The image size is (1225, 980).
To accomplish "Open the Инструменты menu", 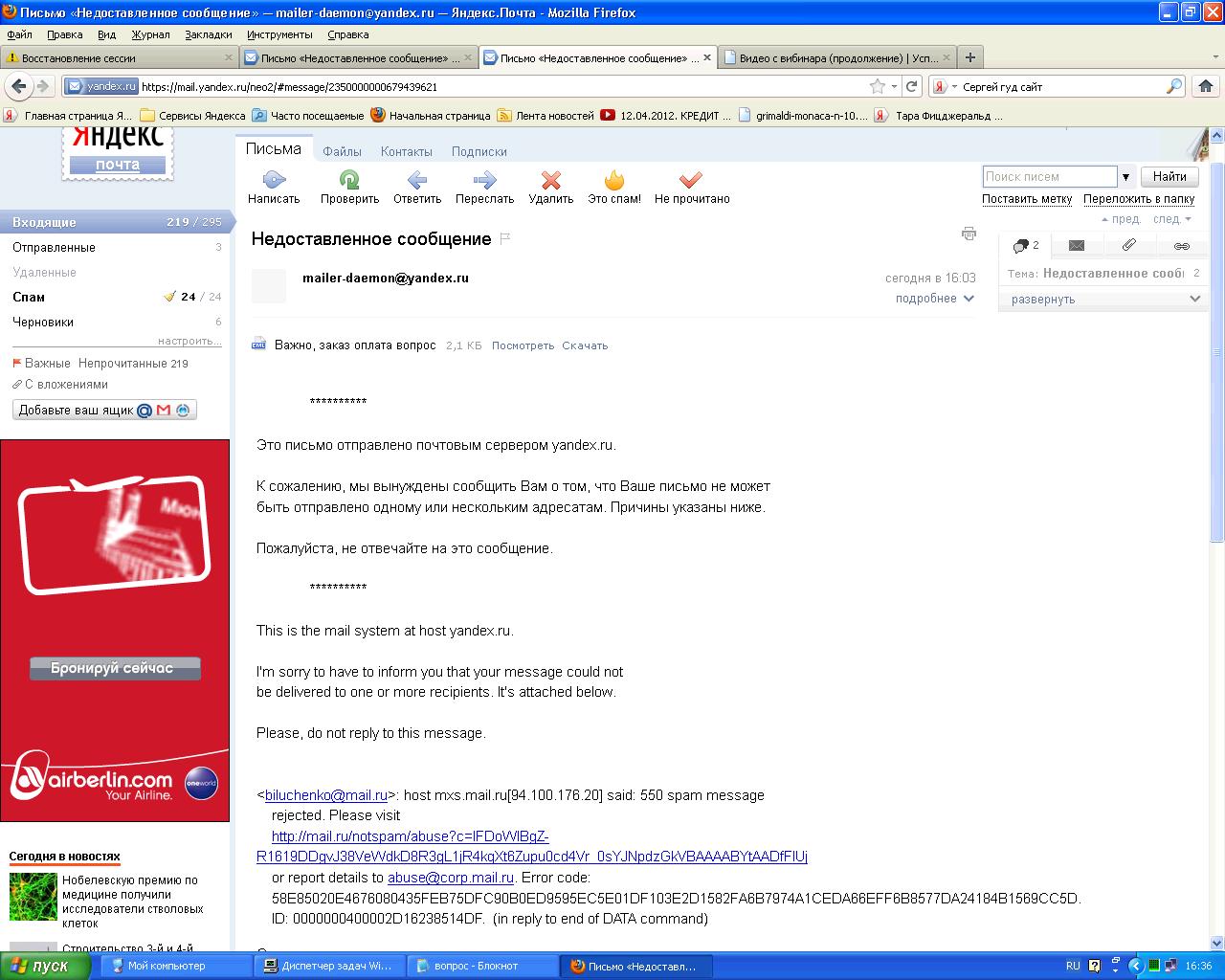I will tap(279, 34).
